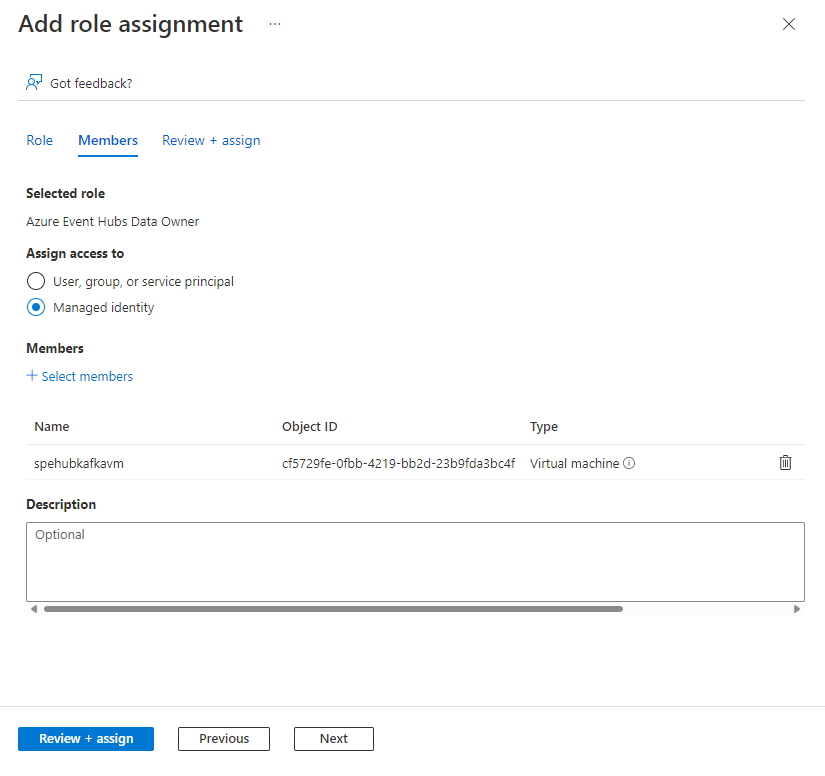Open the Members tab
This screenshot has height=776, width=825.
click(x=108, y=140)
